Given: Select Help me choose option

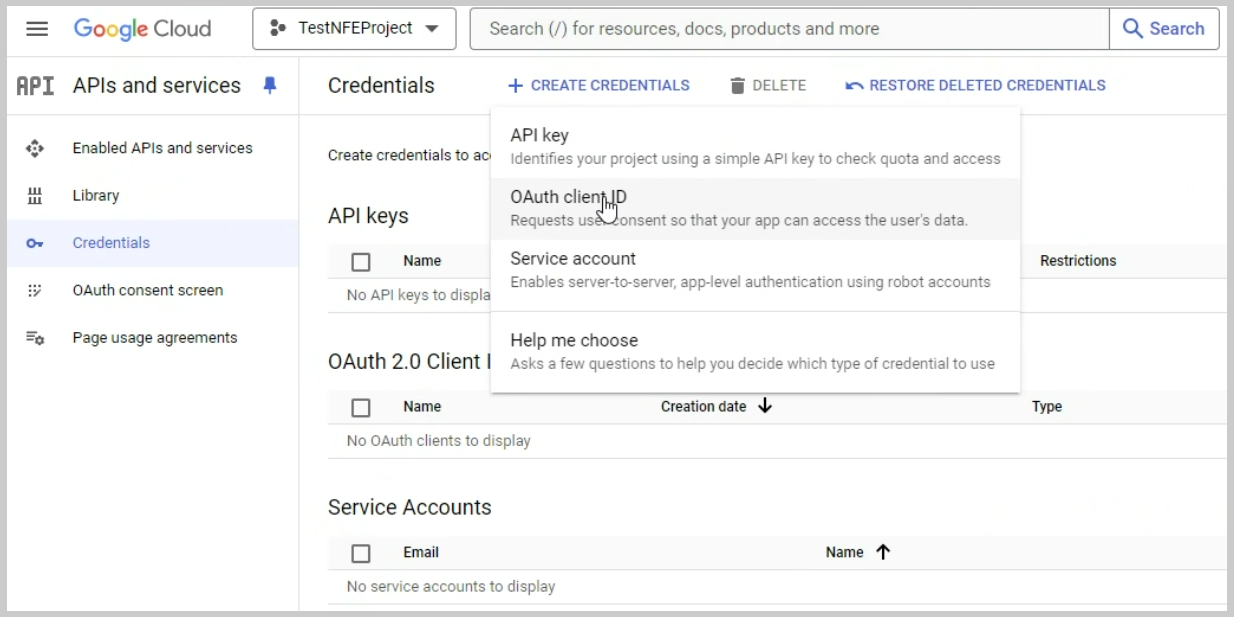Looking at the screenshot, I should (755, 351).
